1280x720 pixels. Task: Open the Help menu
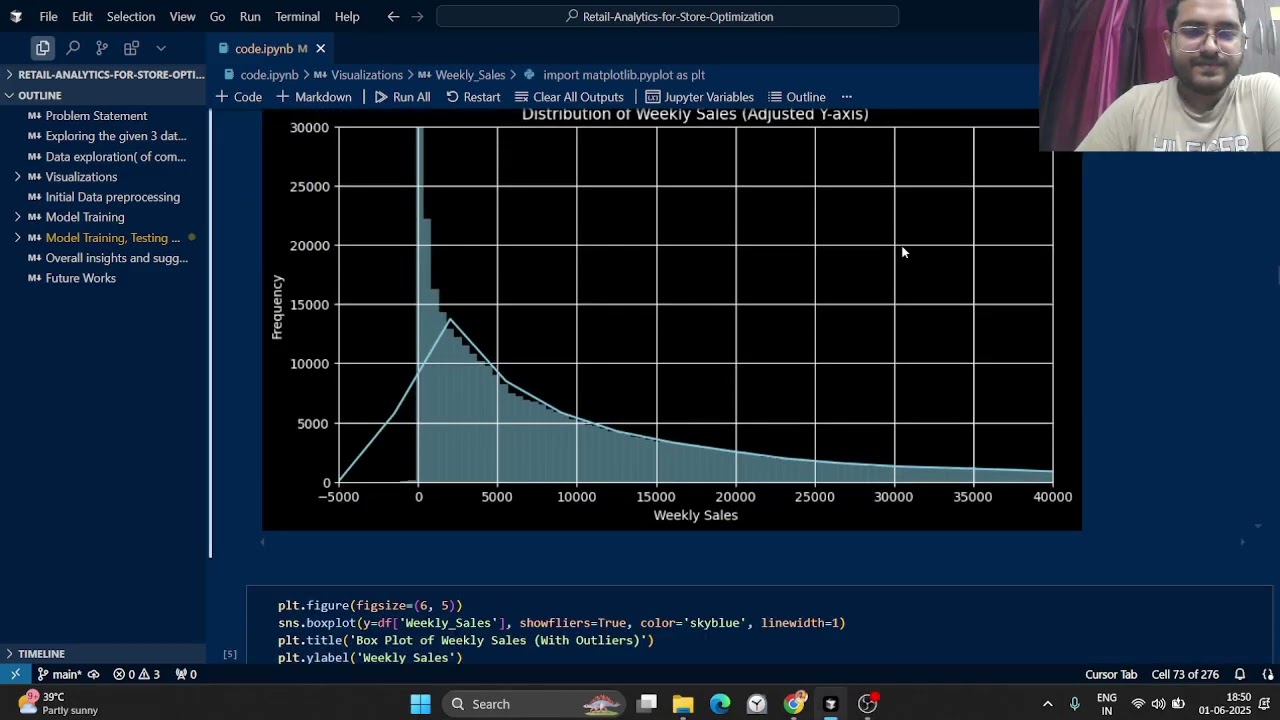click(x=347, y=17)
